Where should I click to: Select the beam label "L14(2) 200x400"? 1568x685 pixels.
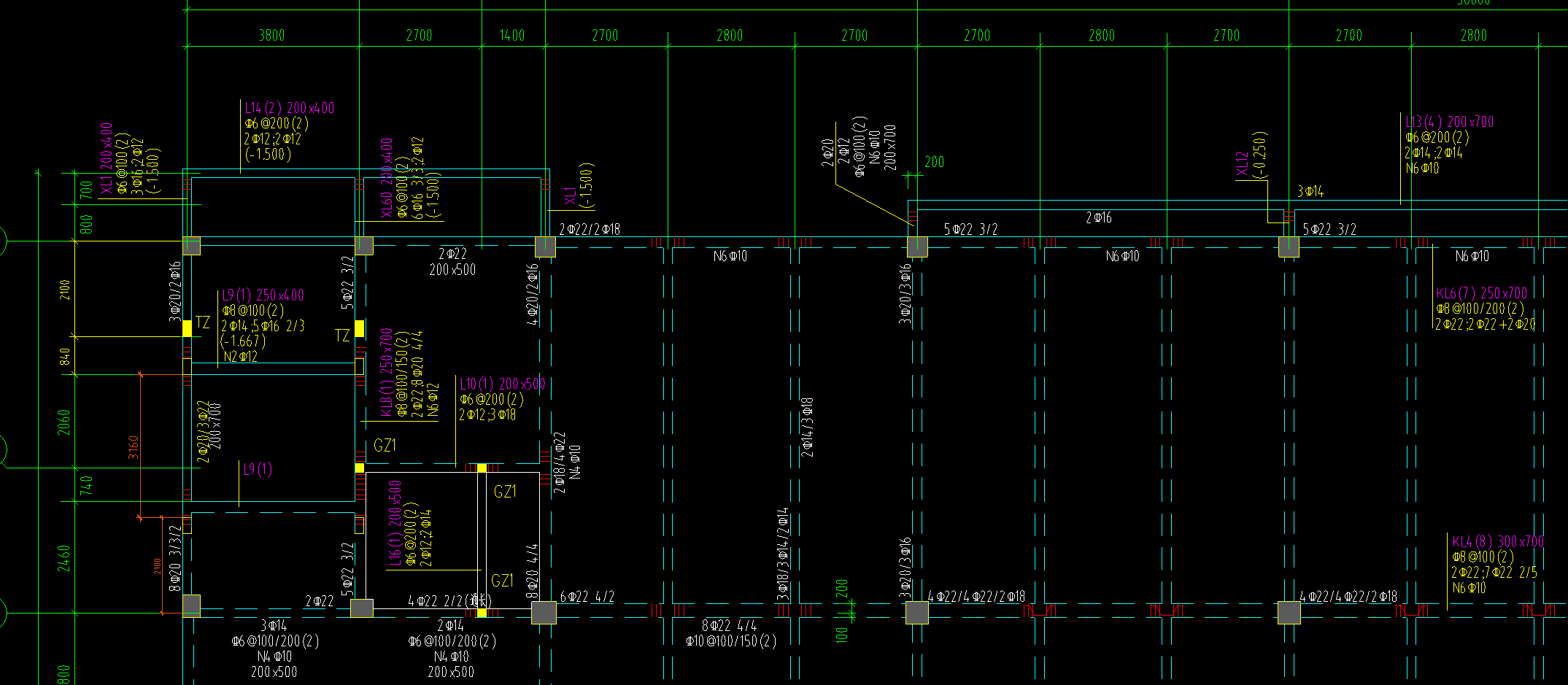(290, 108)
